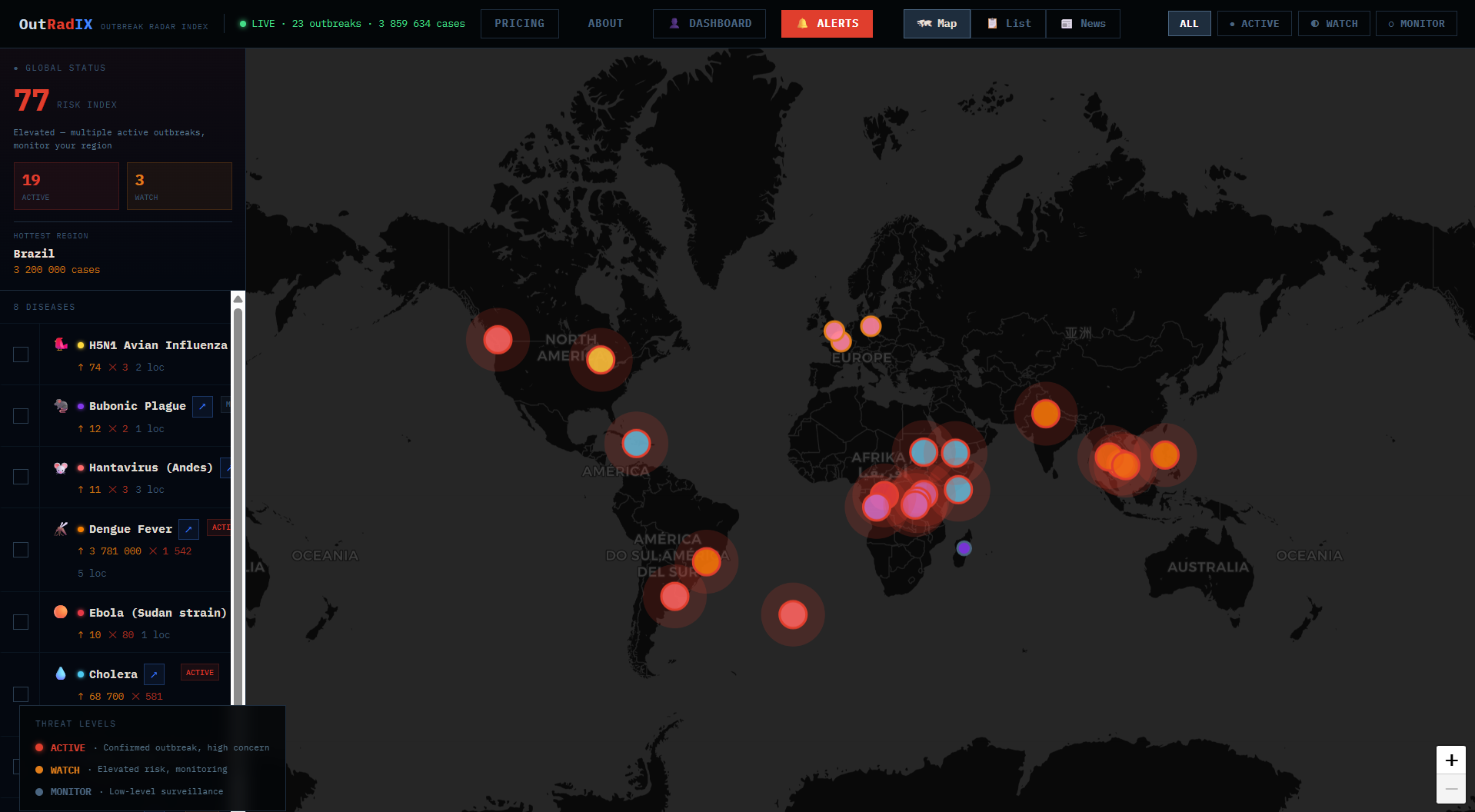Click the sidebar scroll-up arrow
The width and height of the screenshot is (1475, 812).
pyautogui.click(x=238, y=298)
